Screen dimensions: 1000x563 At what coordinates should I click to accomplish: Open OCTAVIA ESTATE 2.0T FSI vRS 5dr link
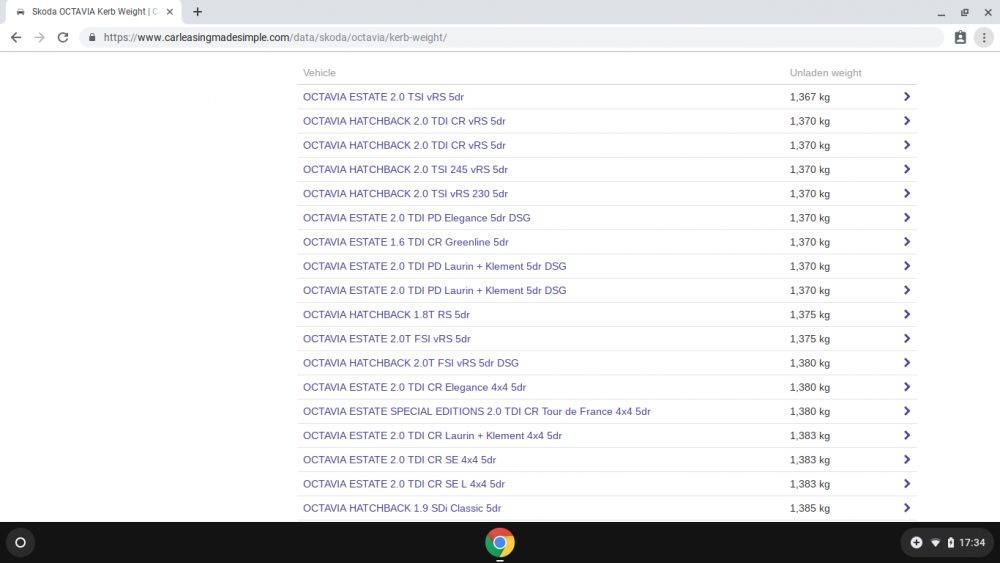coord(386,339)
